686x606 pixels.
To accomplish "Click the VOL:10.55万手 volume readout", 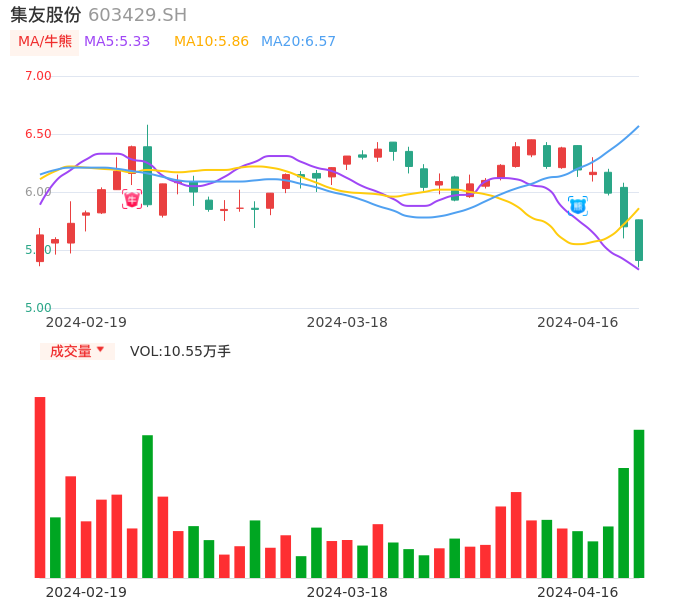I will [180, 351].
